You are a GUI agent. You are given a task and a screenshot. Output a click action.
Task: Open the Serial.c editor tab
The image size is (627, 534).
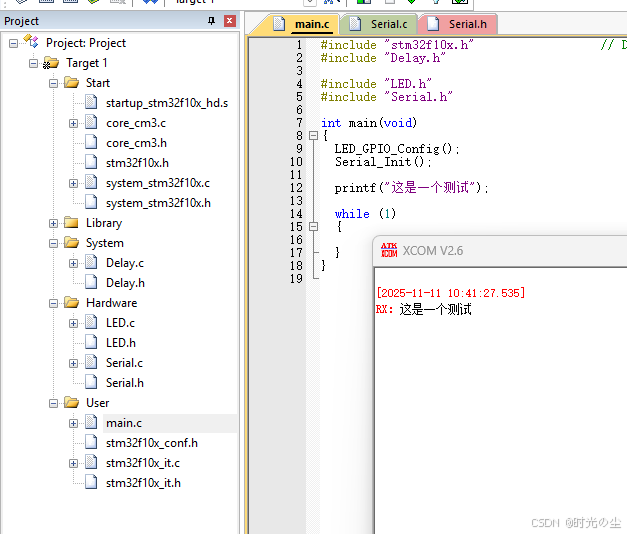click(x=379, y=24)
